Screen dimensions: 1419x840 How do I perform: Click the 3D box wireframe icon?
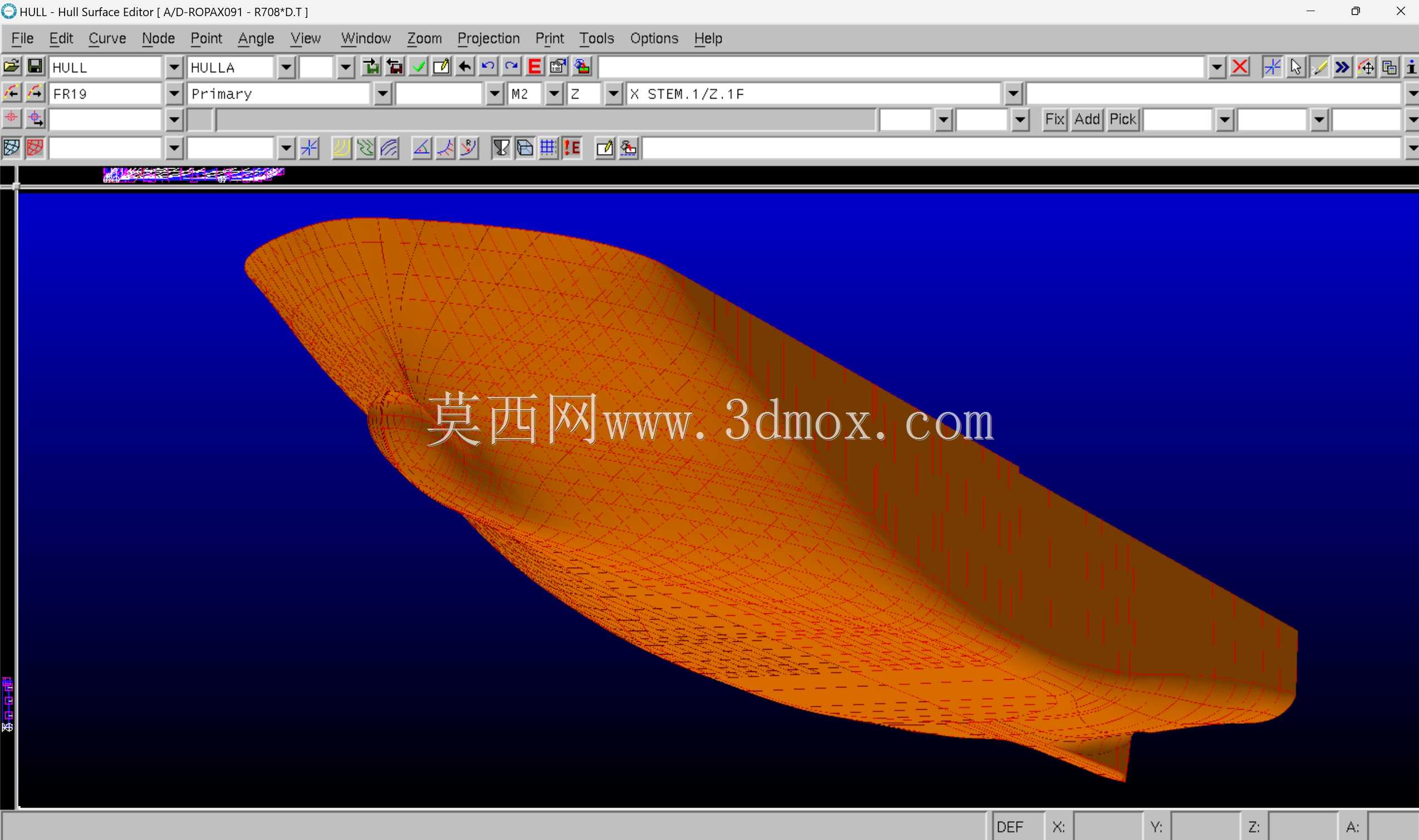pos(526,148)
